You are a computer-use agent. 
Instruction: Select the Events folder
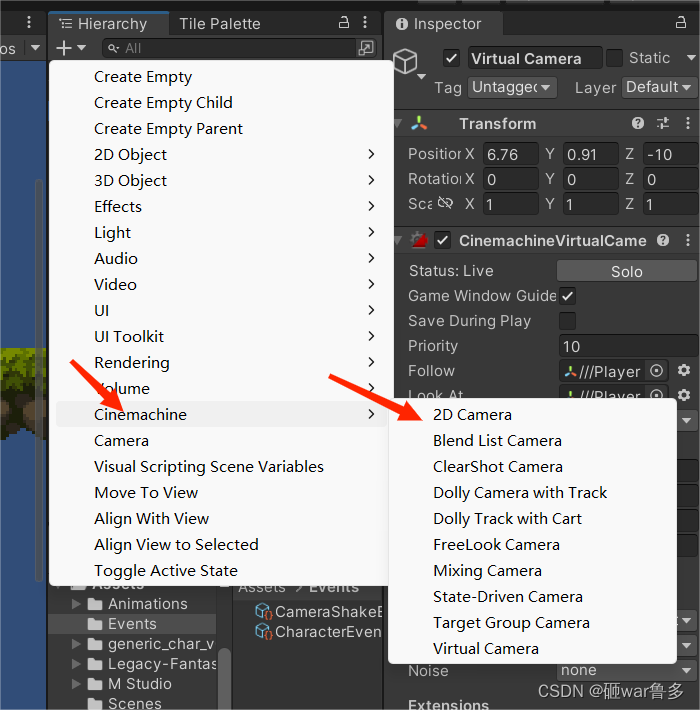tap(132, 624)
